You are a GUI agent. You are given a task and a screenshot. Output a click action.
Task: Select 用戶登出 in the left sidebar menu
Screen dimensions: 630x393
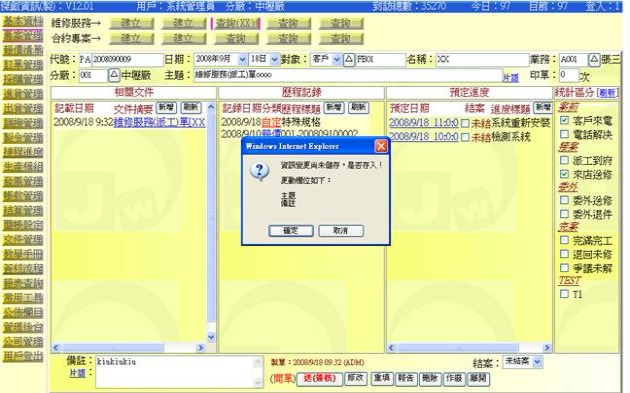(23, 356)
